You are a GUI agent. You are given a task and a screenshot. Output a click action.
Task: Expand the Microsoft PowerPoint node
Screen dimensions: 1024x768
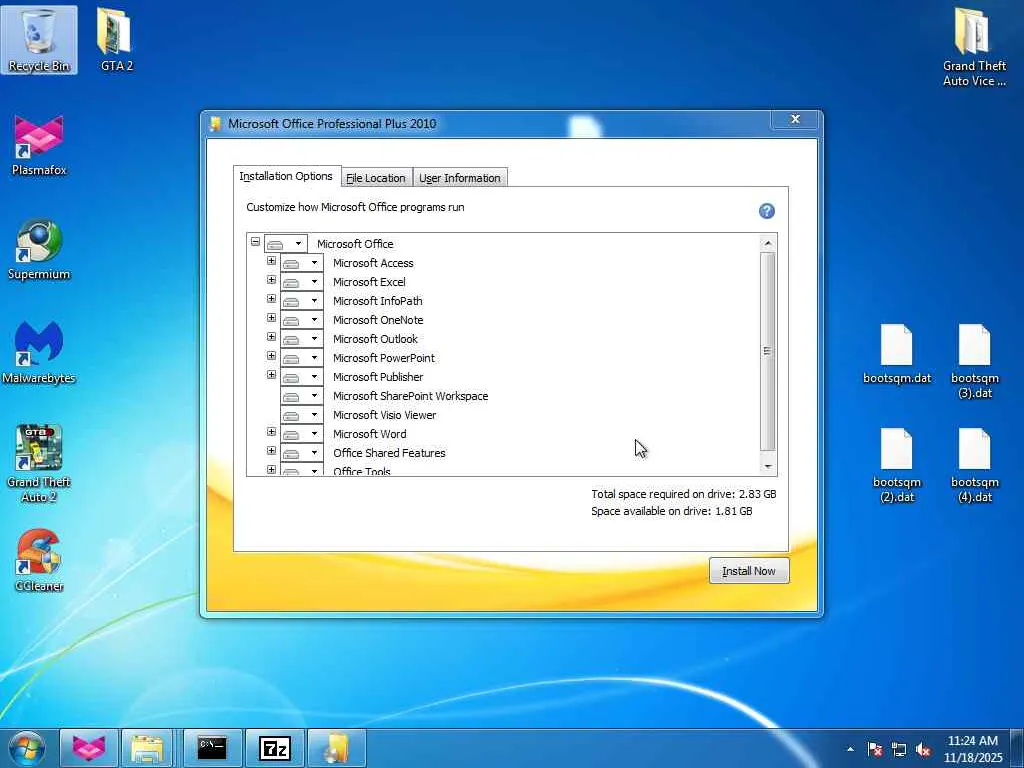(272, 355)
